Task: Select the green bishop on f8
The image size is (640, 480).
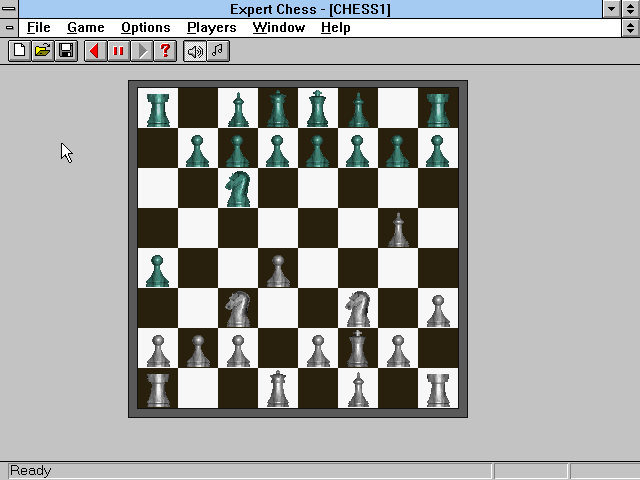Action: 358,108
